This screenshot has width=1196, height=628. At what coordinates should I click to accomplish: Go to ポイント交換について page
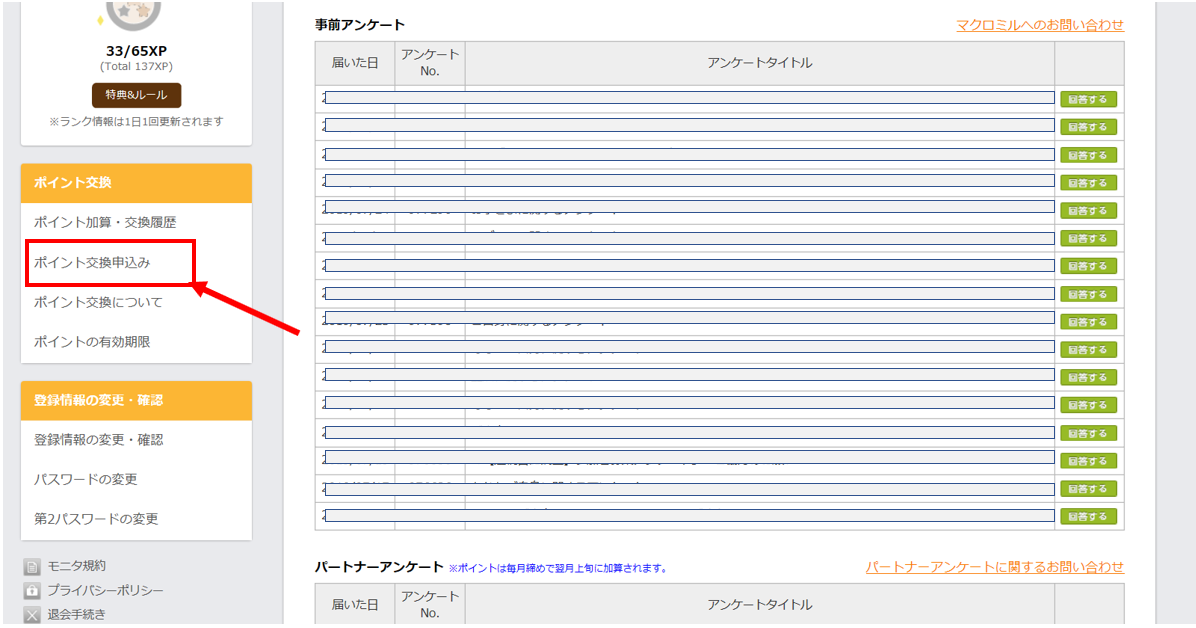(x=98, y=302)
